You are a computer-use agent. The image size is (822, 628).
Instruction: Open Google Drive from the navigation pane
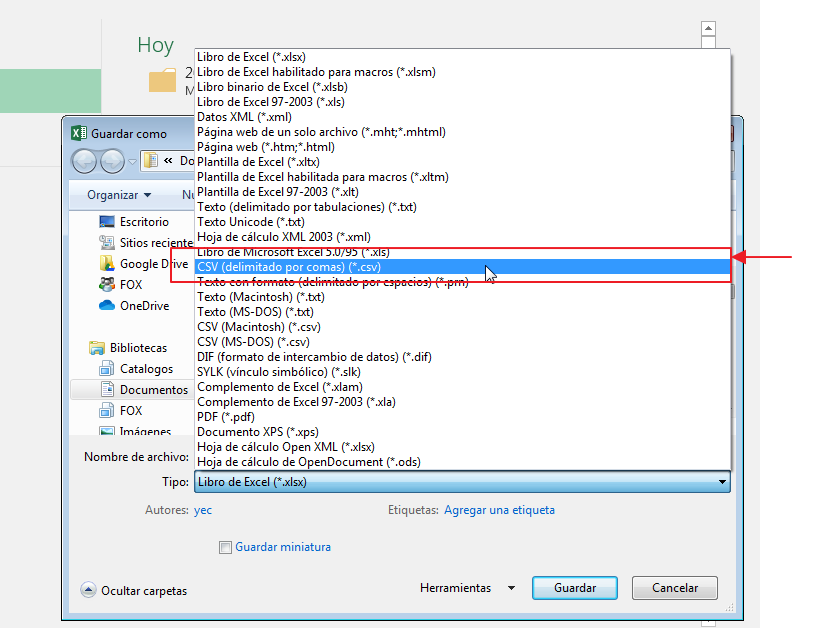coord(107,264)
